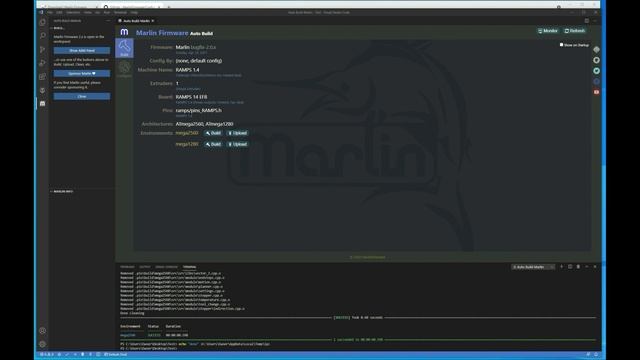
Task: Switch to the Output panel tab
Action: [x=144, y=267]
